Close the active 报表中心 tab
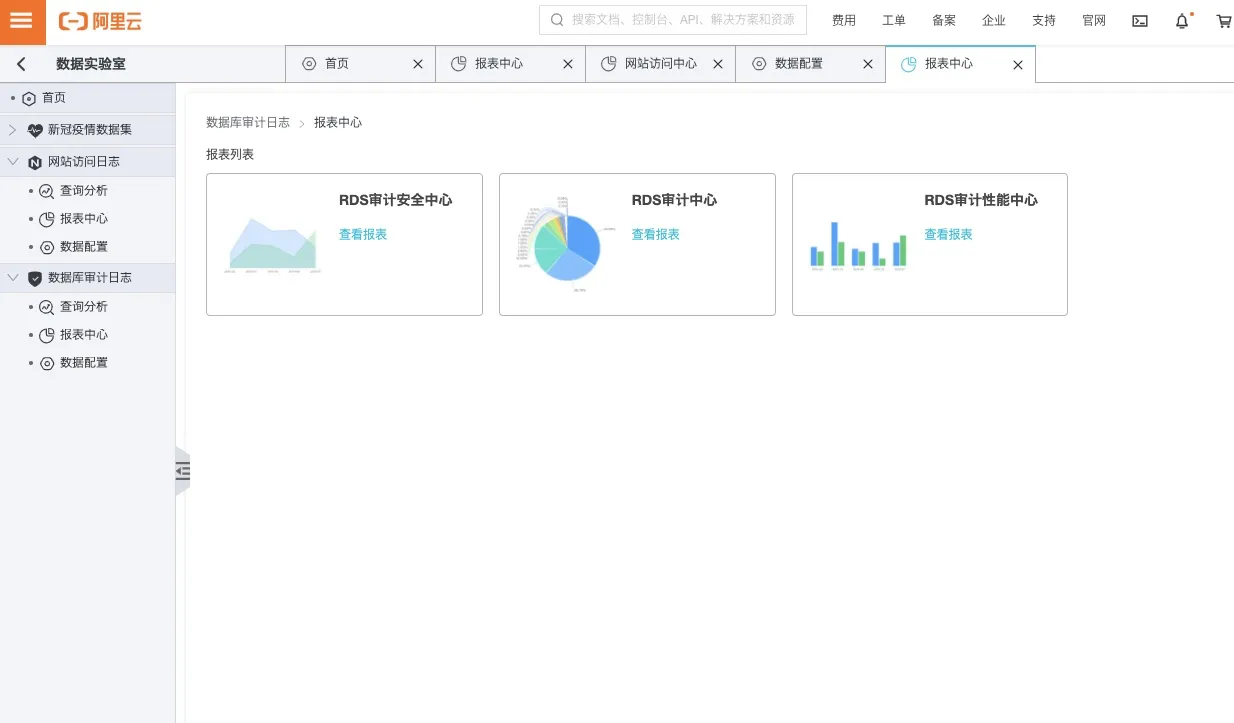The image size is (1234, 723). coord(1018,64)
